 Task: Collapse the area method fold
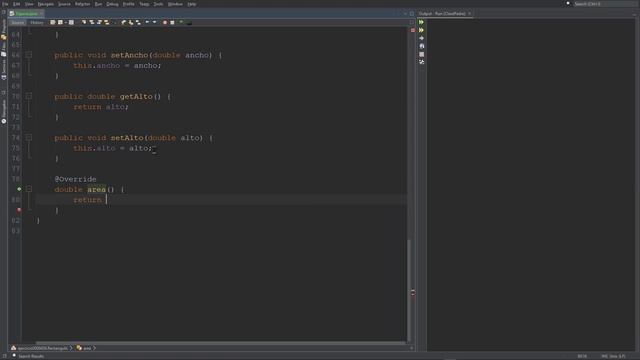(x=29, y=189)
